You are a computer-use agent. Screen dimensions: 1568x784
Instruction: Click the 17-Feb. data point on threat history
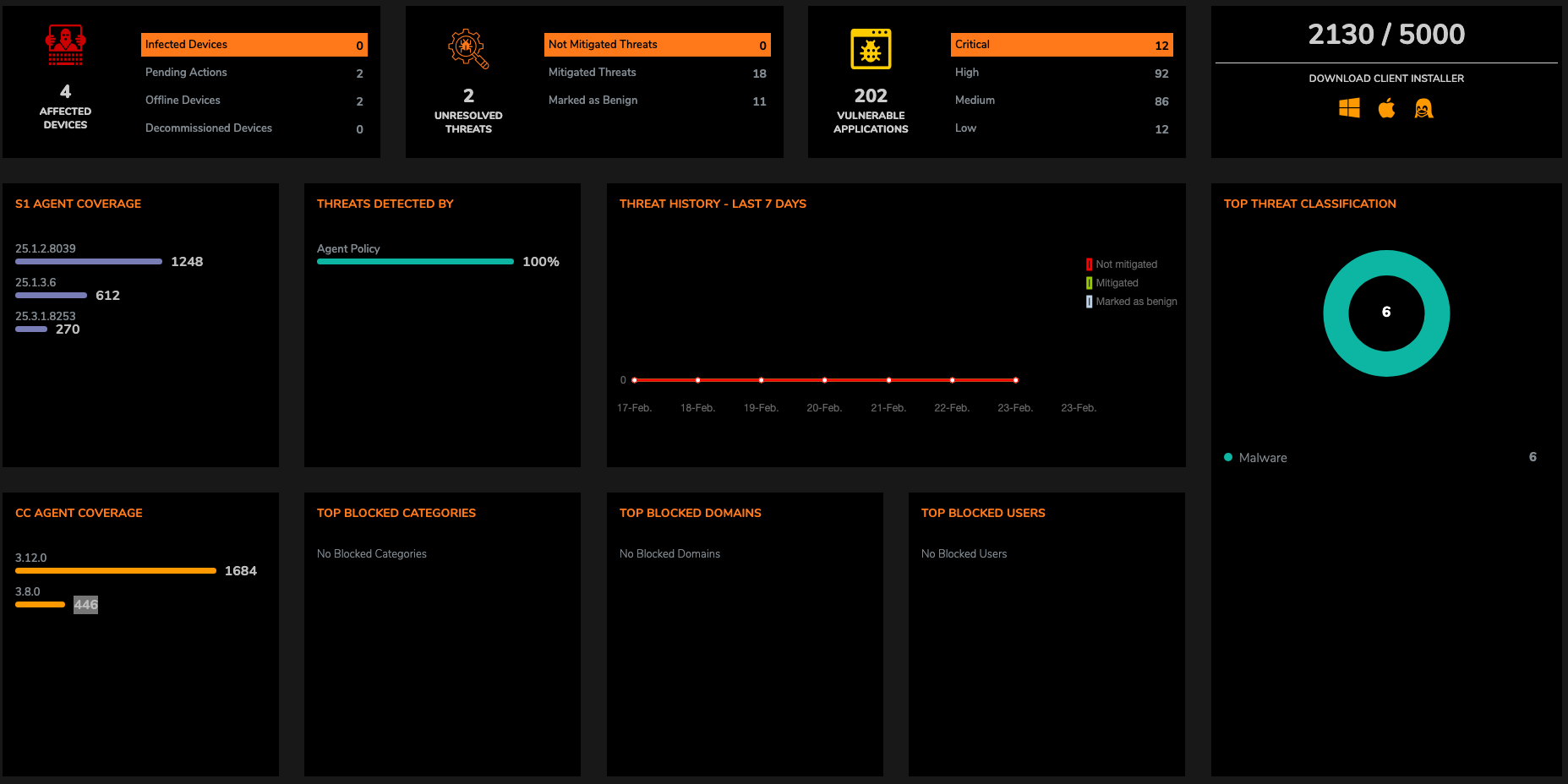pyautogui.click(x=634, y=380)
